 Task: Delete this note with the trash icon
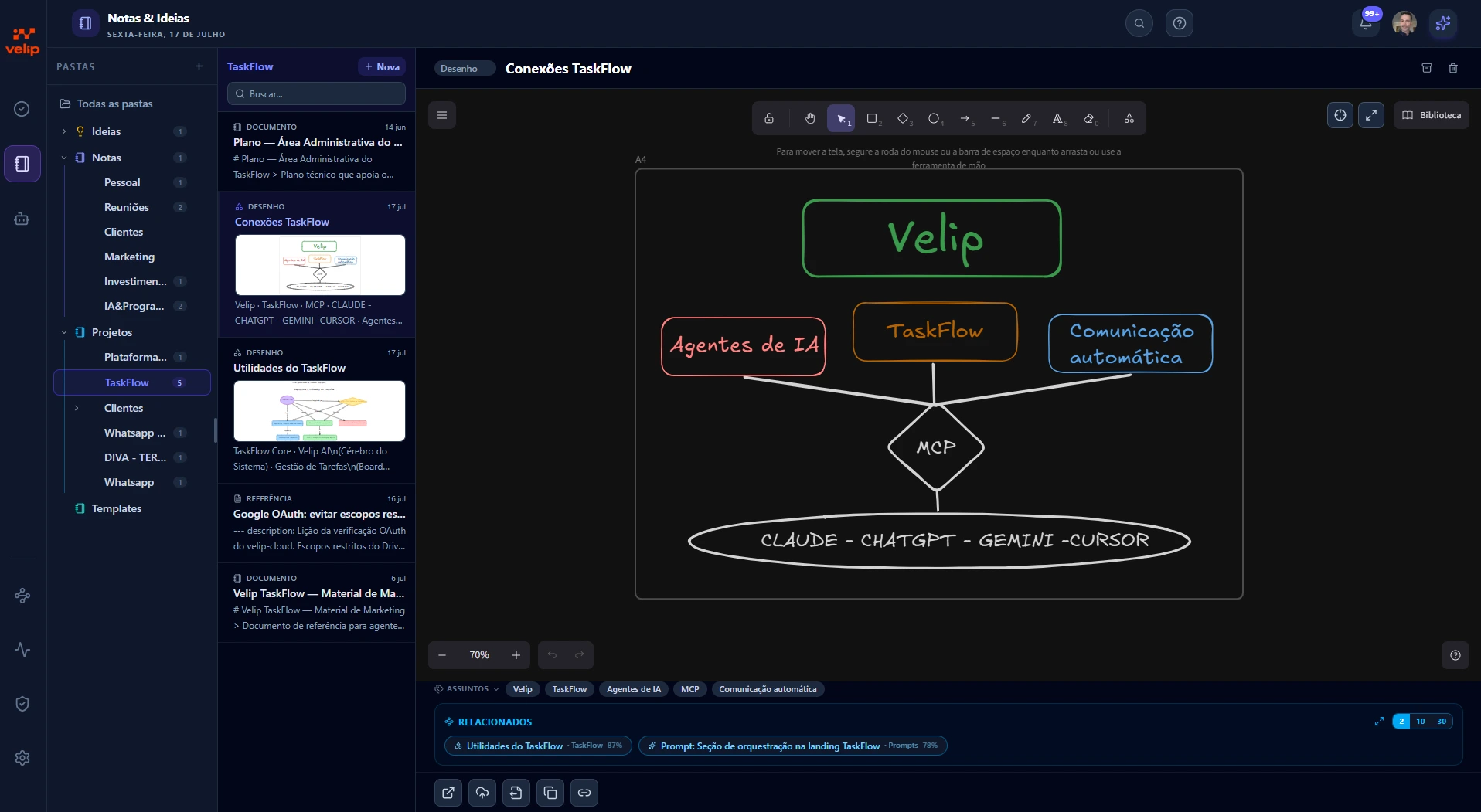tap(1453, 68)
